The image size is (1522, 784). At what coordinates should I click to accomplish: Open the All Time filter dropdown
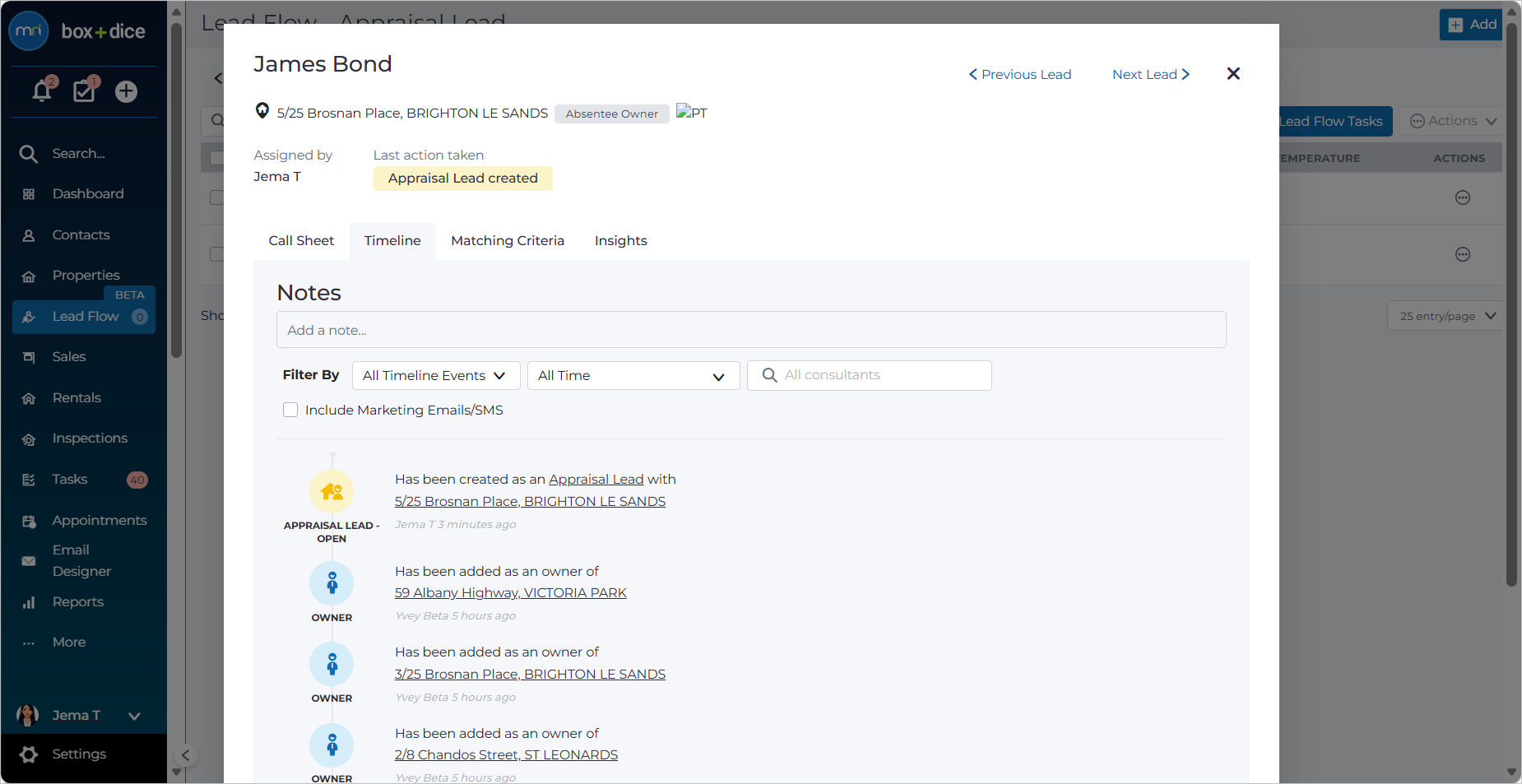tap(633, 375)
